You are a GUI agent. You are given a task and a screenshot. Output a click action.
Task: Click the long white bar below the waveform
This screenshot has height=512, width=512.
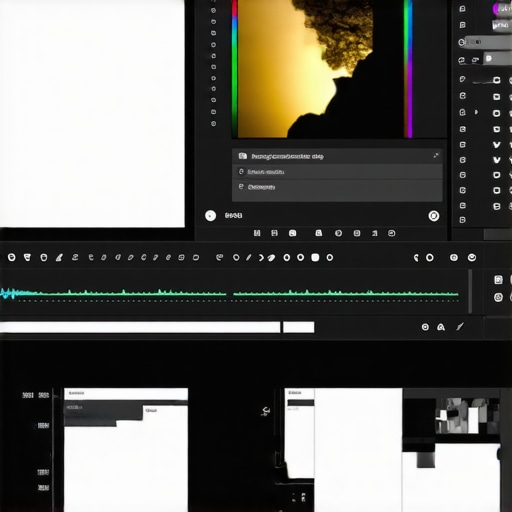pos(140,327)
